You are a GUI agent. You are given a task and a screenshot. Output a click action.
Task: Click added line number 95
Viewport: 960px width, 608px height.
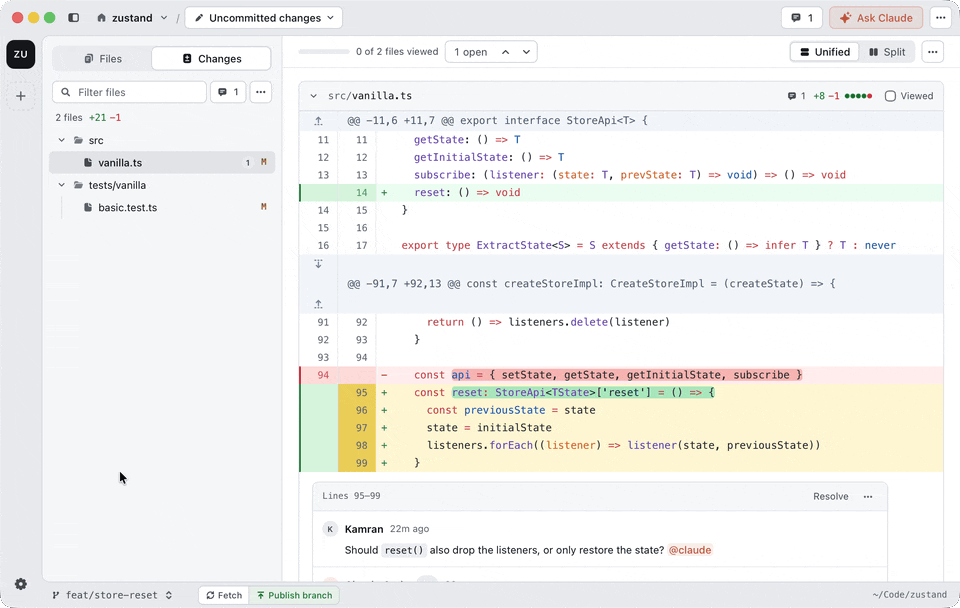click(362, 392)
